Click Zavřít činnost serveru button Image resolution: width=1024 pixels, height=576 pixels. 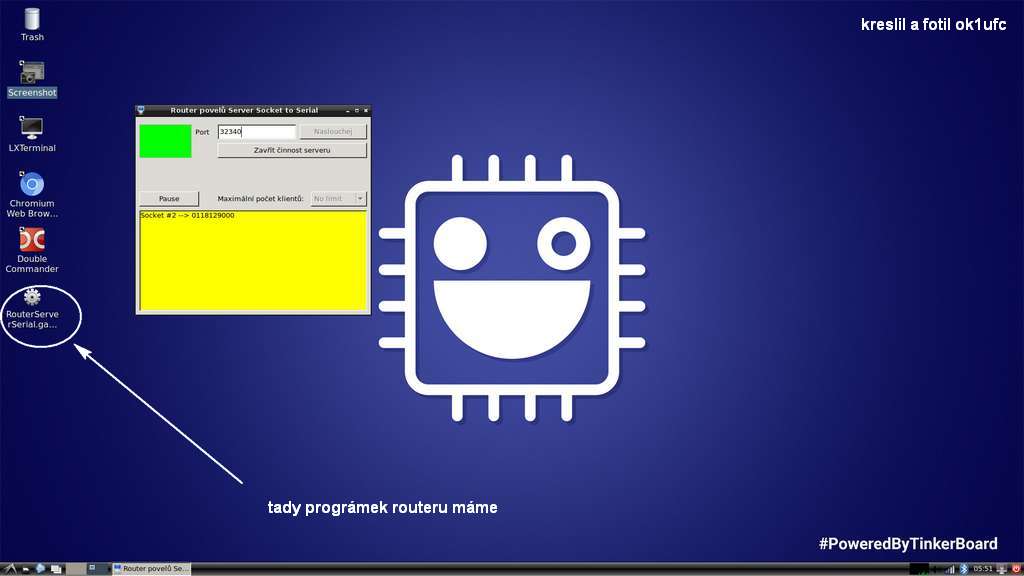click(x=292, y=150)
